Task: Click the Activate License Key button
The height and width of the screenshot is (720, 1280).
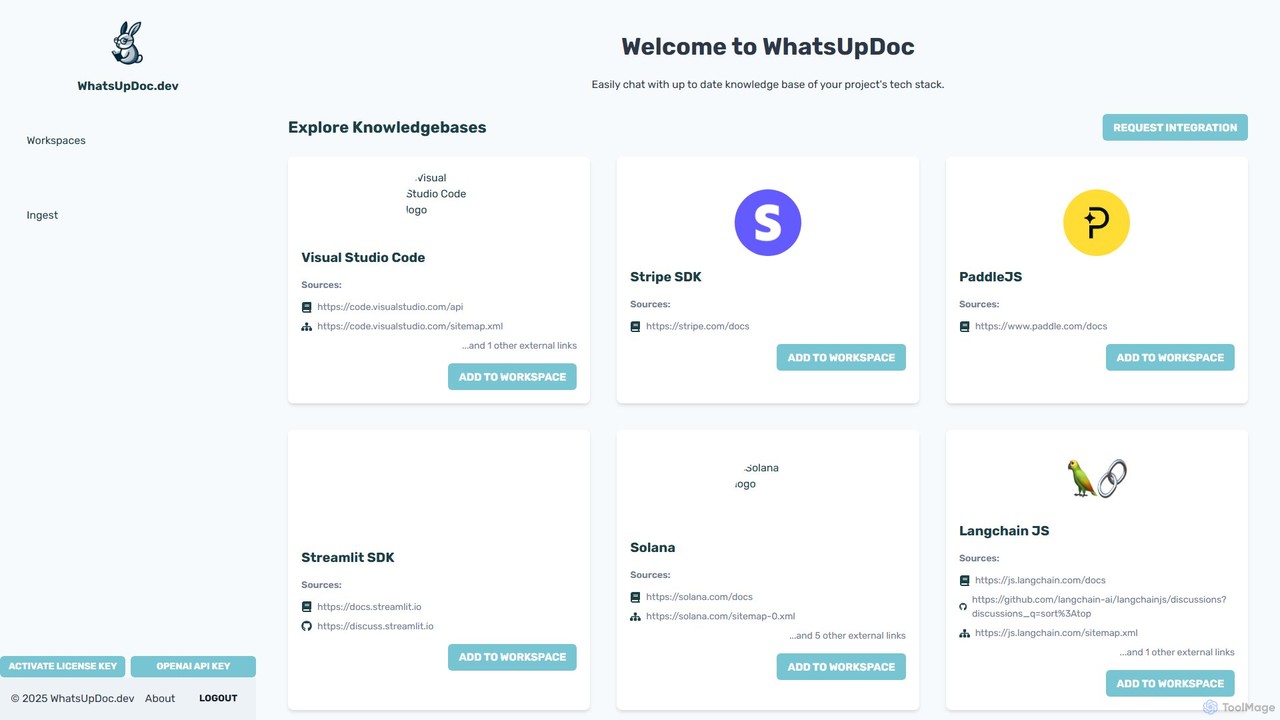Action: point(63,666)
